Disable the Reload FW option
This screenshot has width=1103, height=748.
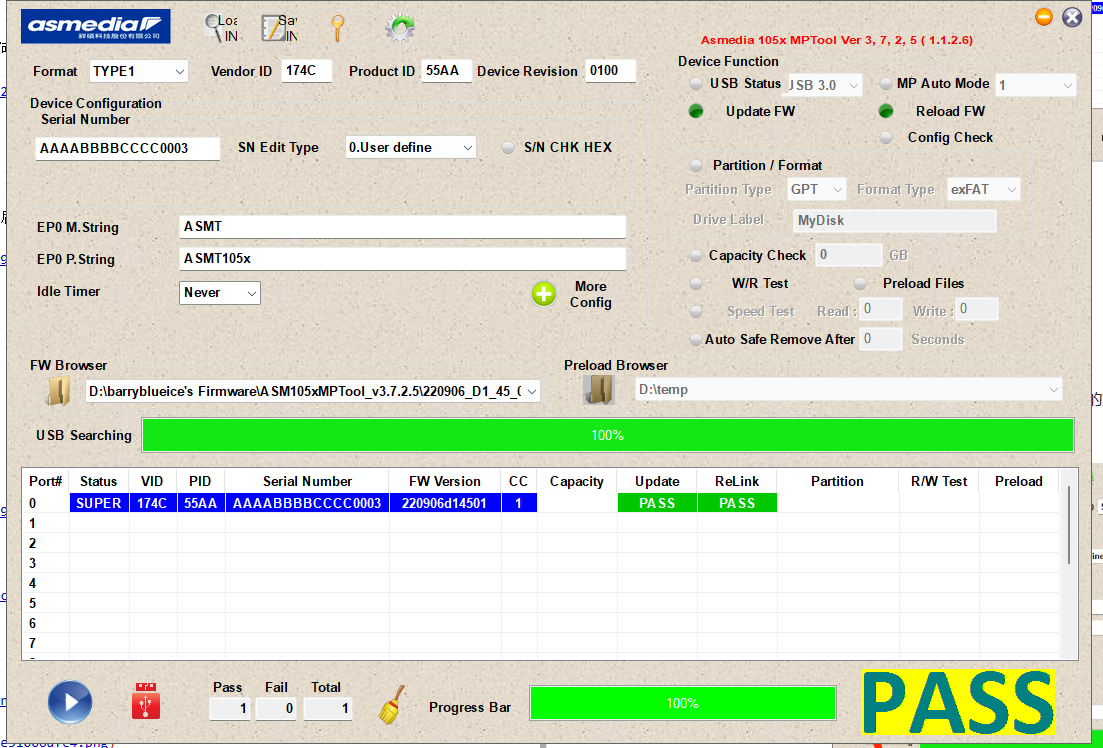[886, 111]
